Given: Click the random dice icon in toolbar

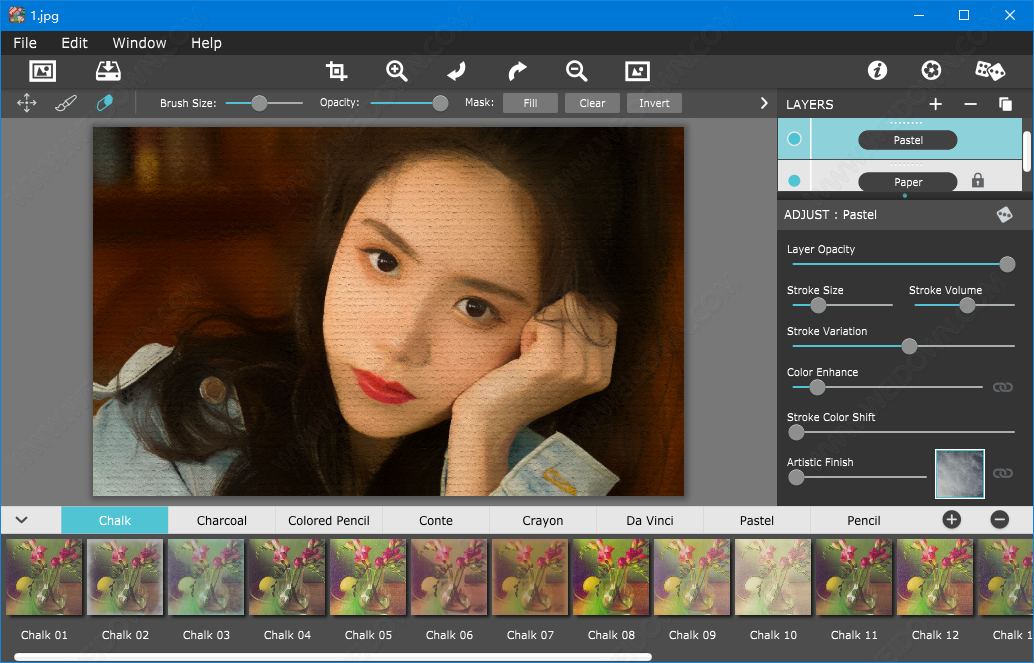Looking at the screenshot, I should click(x=990, y=70).
